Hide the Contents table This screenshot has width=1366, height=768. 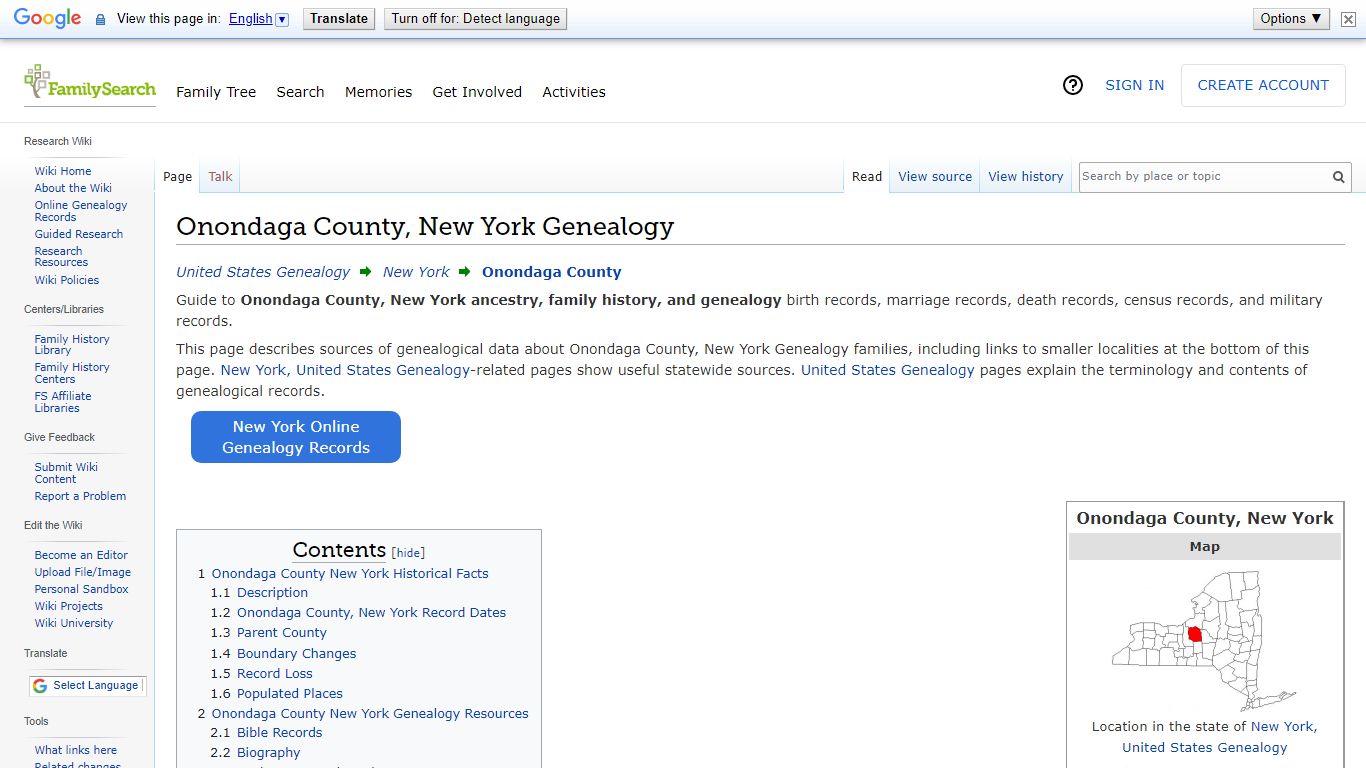408,553
